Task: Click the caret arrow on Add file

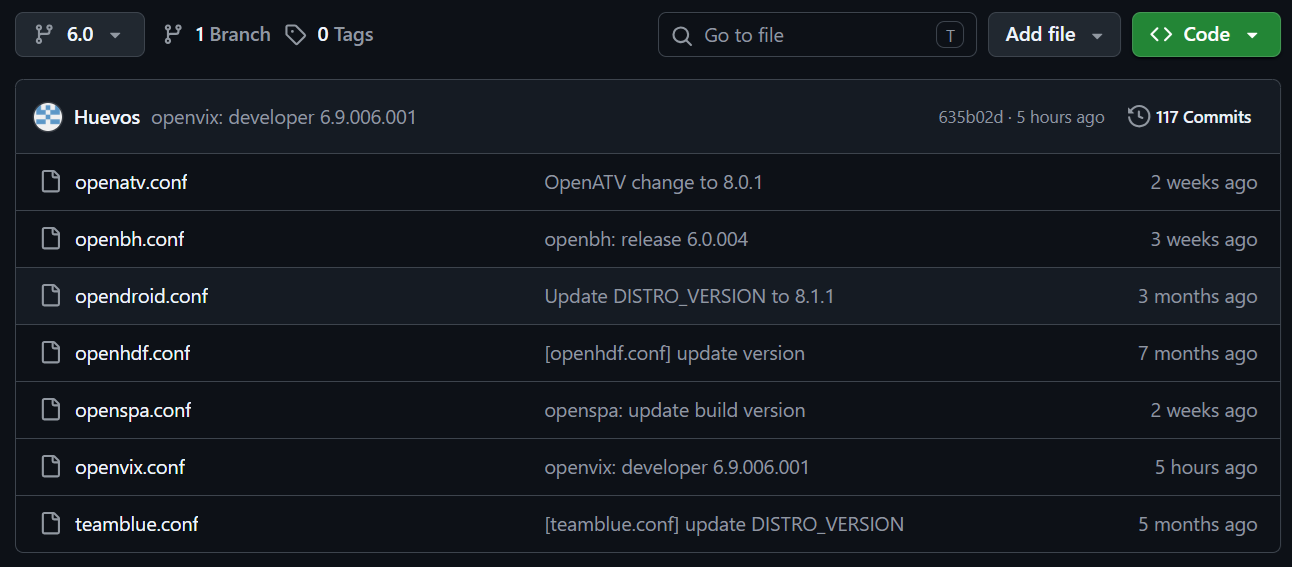Action: point(1097,35)
